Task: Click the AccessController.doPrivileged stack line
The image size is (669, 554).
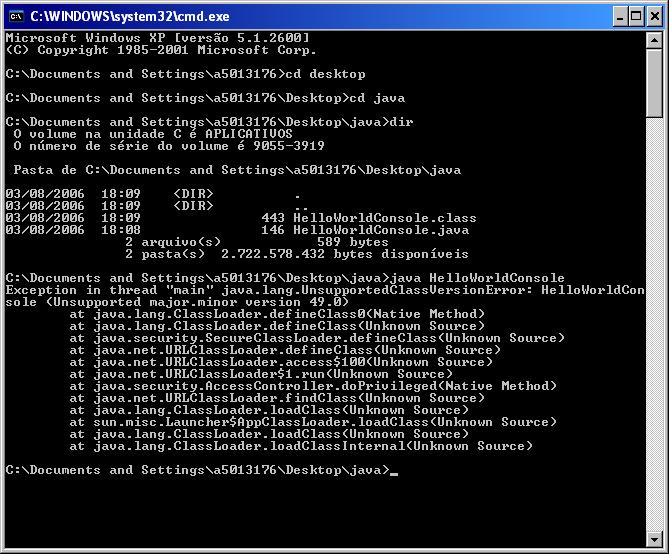Action: click(313, 386)
